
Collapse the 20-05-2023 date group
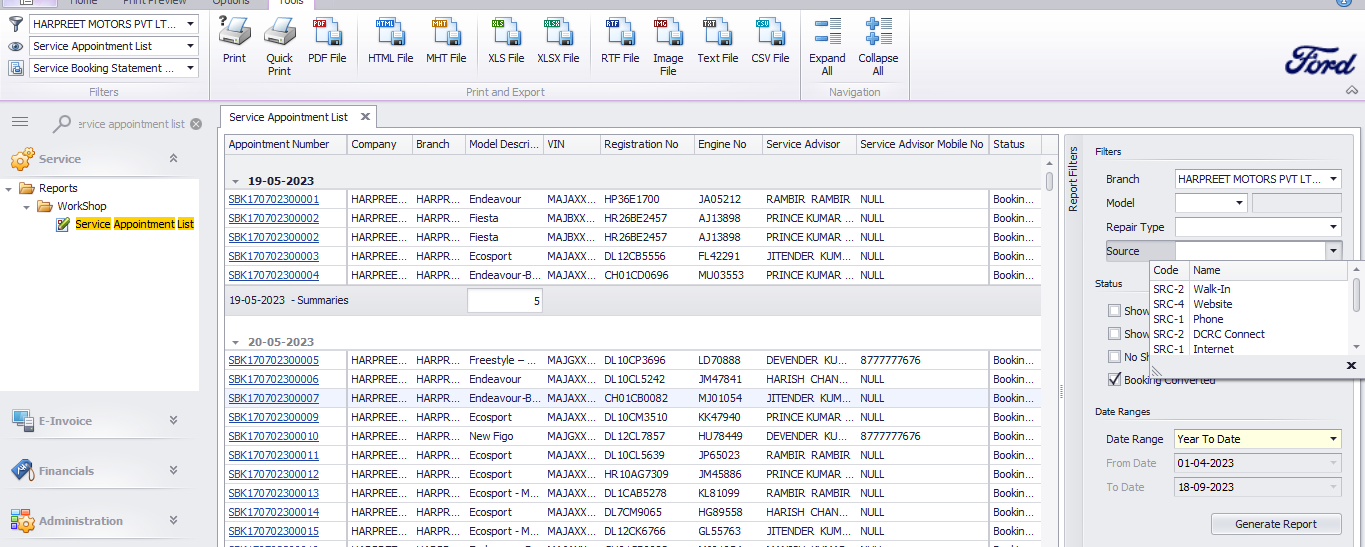(x=236, y=342)
